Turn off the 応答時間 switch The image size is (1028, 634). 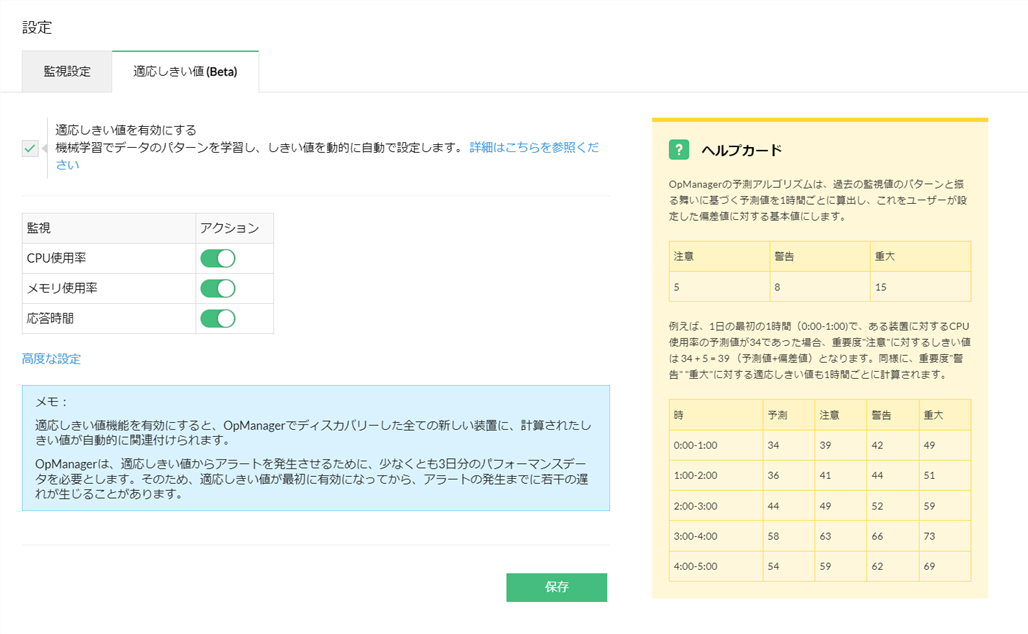coord(218,319)
